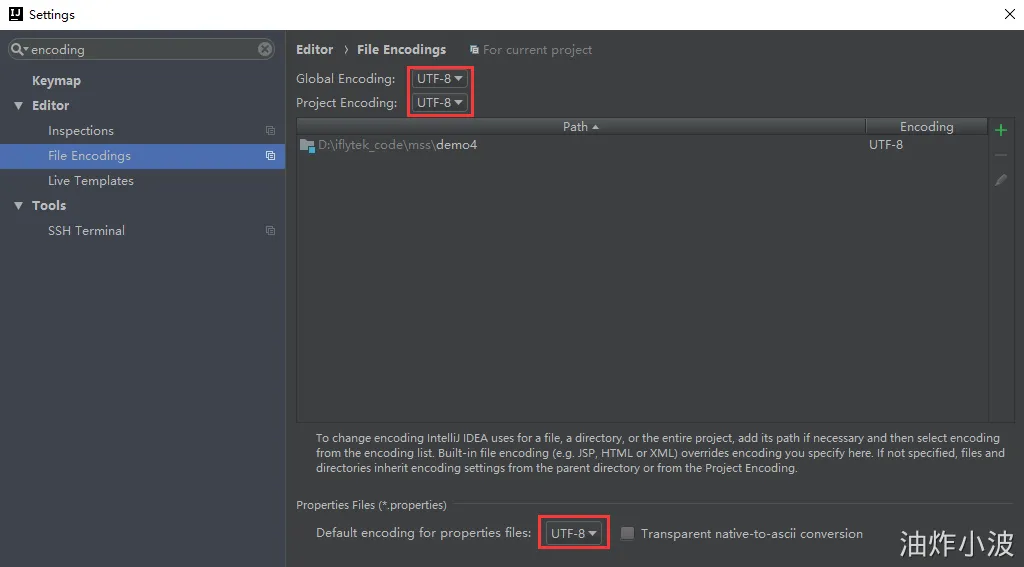Click the project-level icon next to SSH Terminal
The height and width of the screenshot is (567, 1024).
(x=270, y=231)
